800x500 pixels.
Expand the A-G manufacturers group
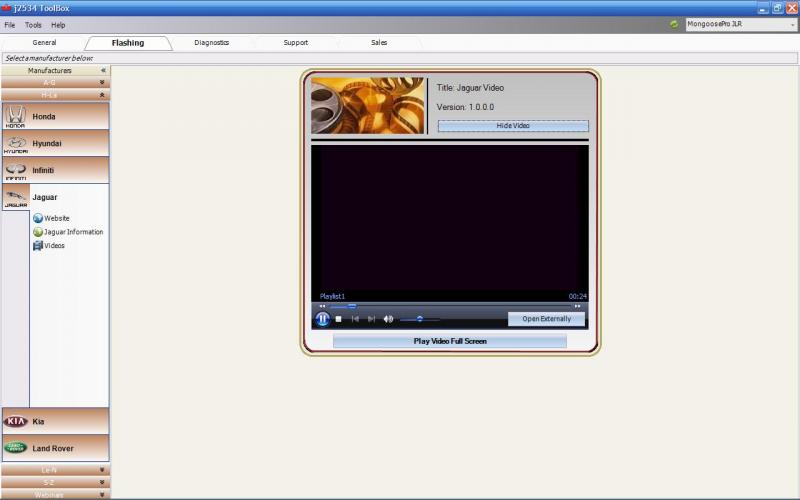55,82
